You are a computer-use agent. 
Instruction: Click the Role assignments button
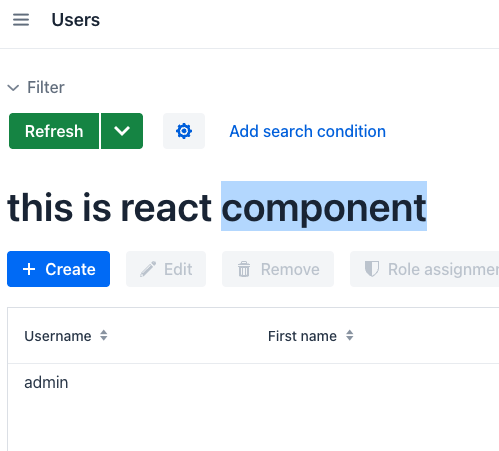click(424, 269)
